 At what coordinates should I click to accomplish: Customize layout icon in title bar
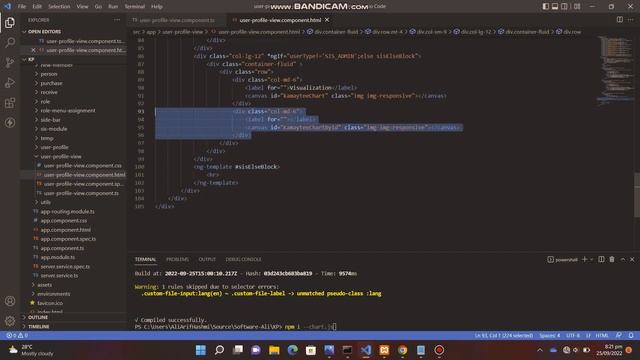[577, 7]
